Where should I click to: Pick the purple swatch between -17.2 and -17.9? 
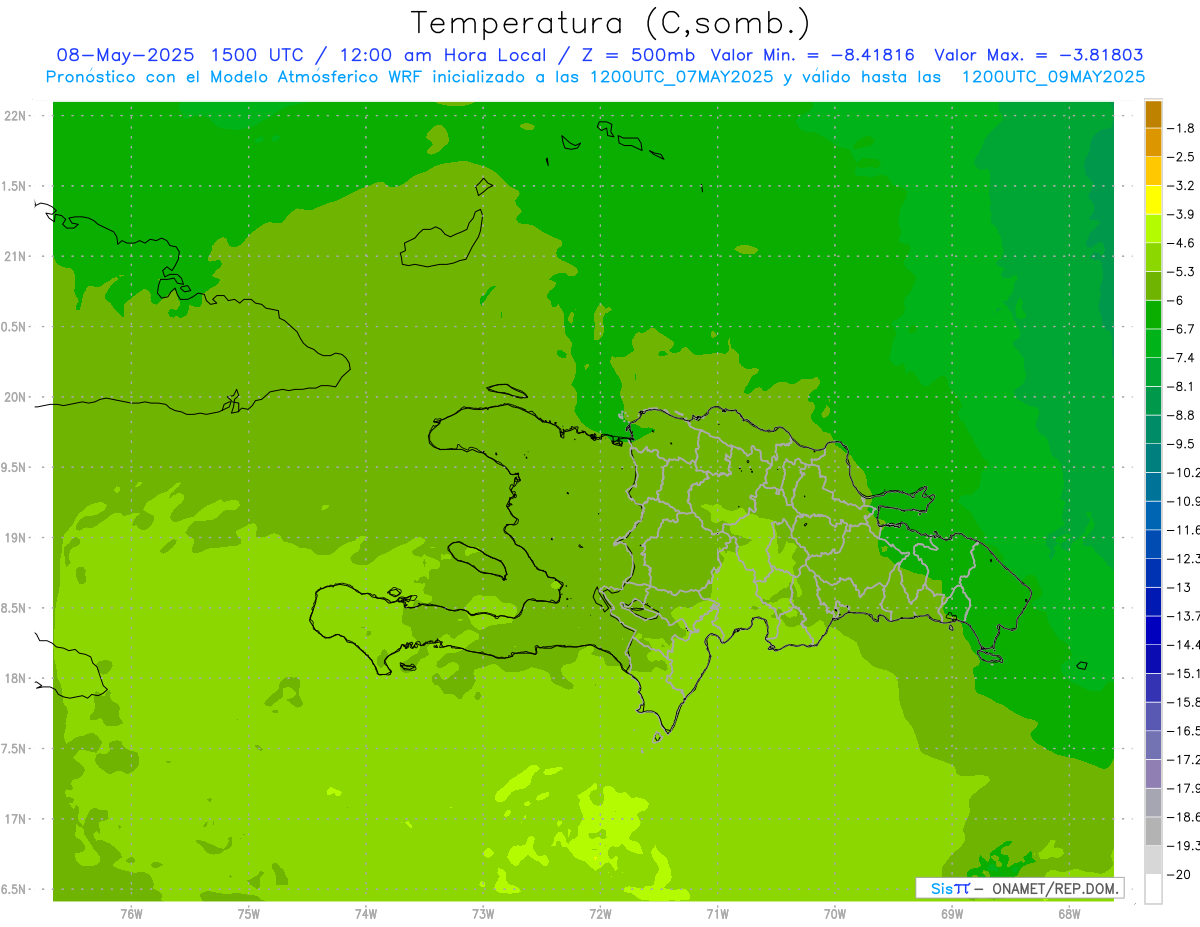[x=1153, y=773]
